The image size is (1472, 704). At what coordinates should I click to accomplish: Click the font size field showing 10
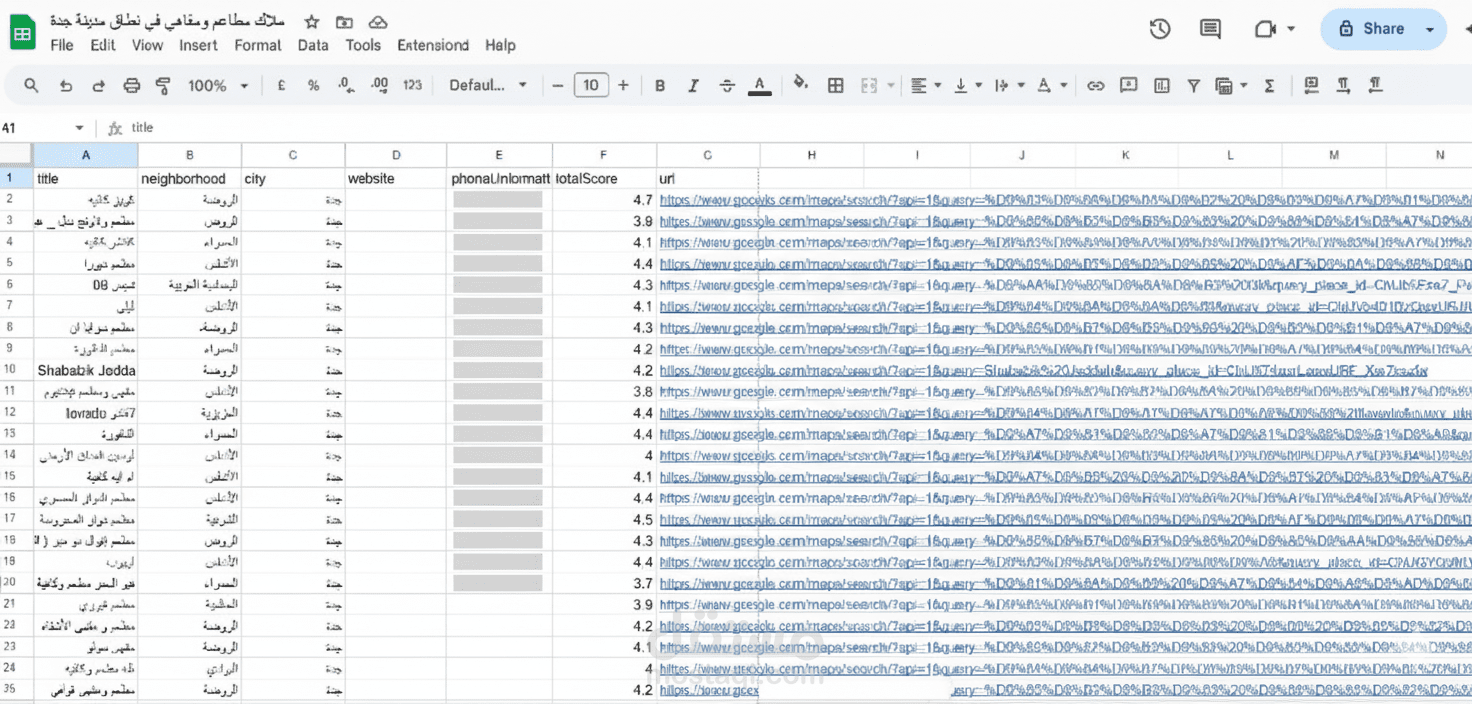click(x=591, y=86)
